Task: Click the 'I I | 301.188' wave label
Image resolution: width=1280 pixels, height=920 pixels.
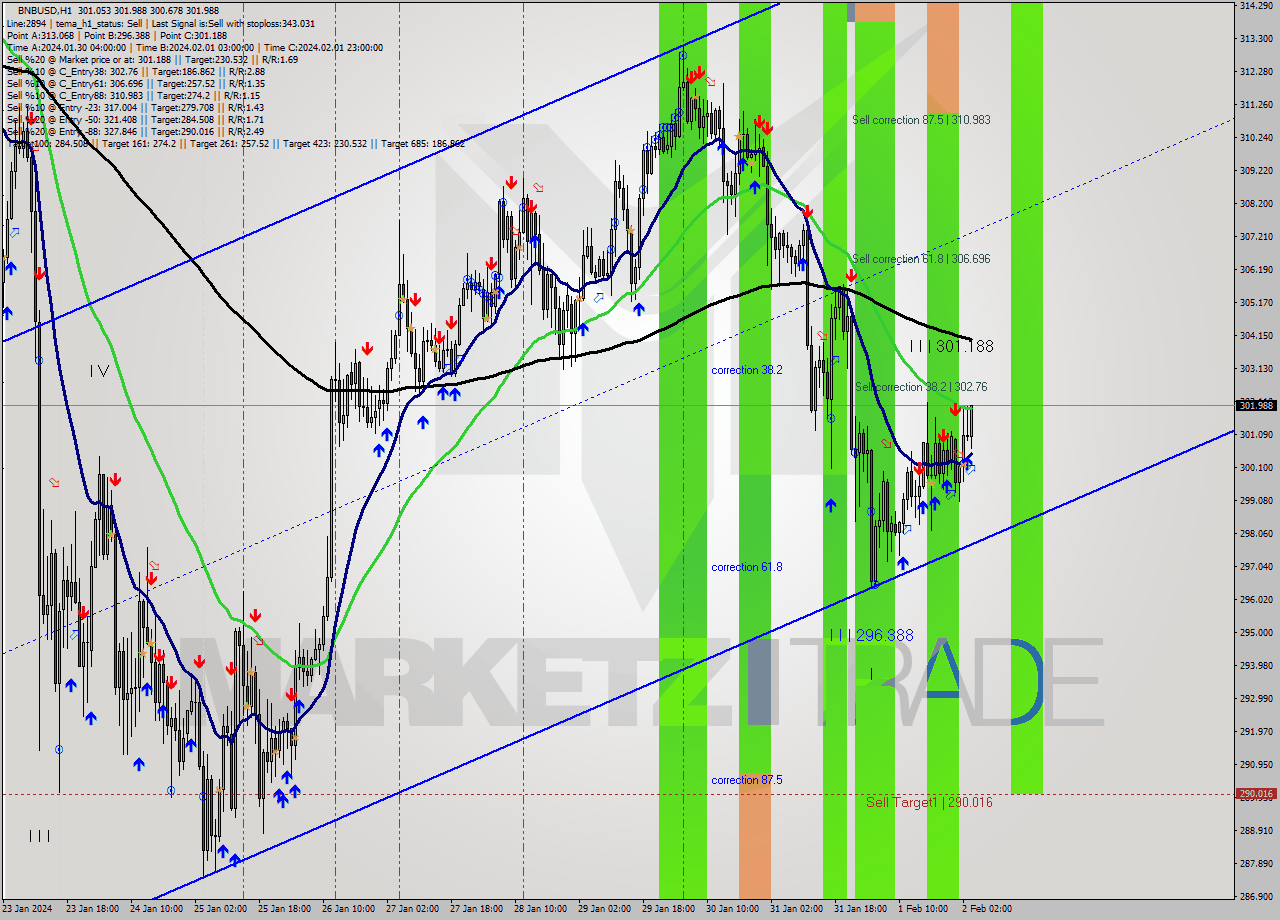Action: coord(951,346)
